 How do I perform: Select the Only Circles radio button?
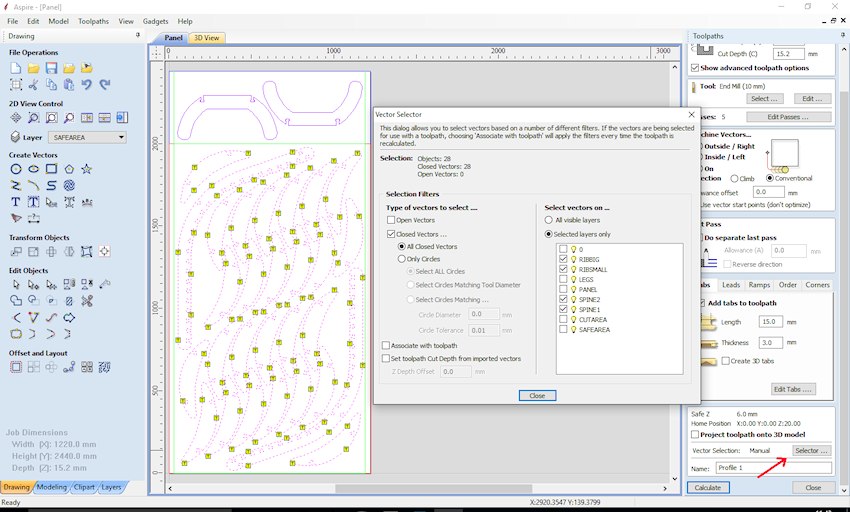pyautogui.click(x=402, y=259)
